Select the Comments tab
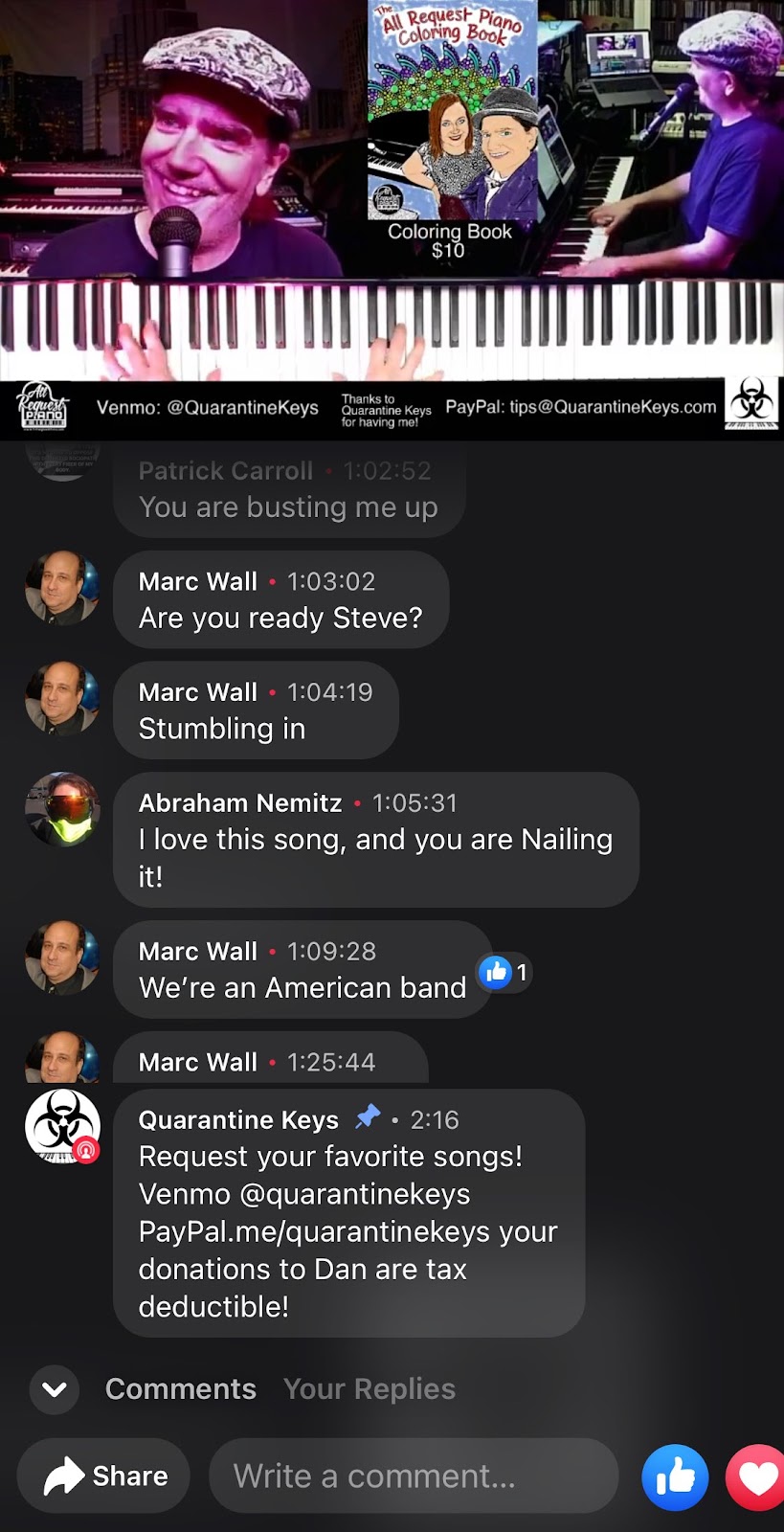The width and height of the screenshot is (784, 1532). pyautogui.click(x=181, y=1389)
